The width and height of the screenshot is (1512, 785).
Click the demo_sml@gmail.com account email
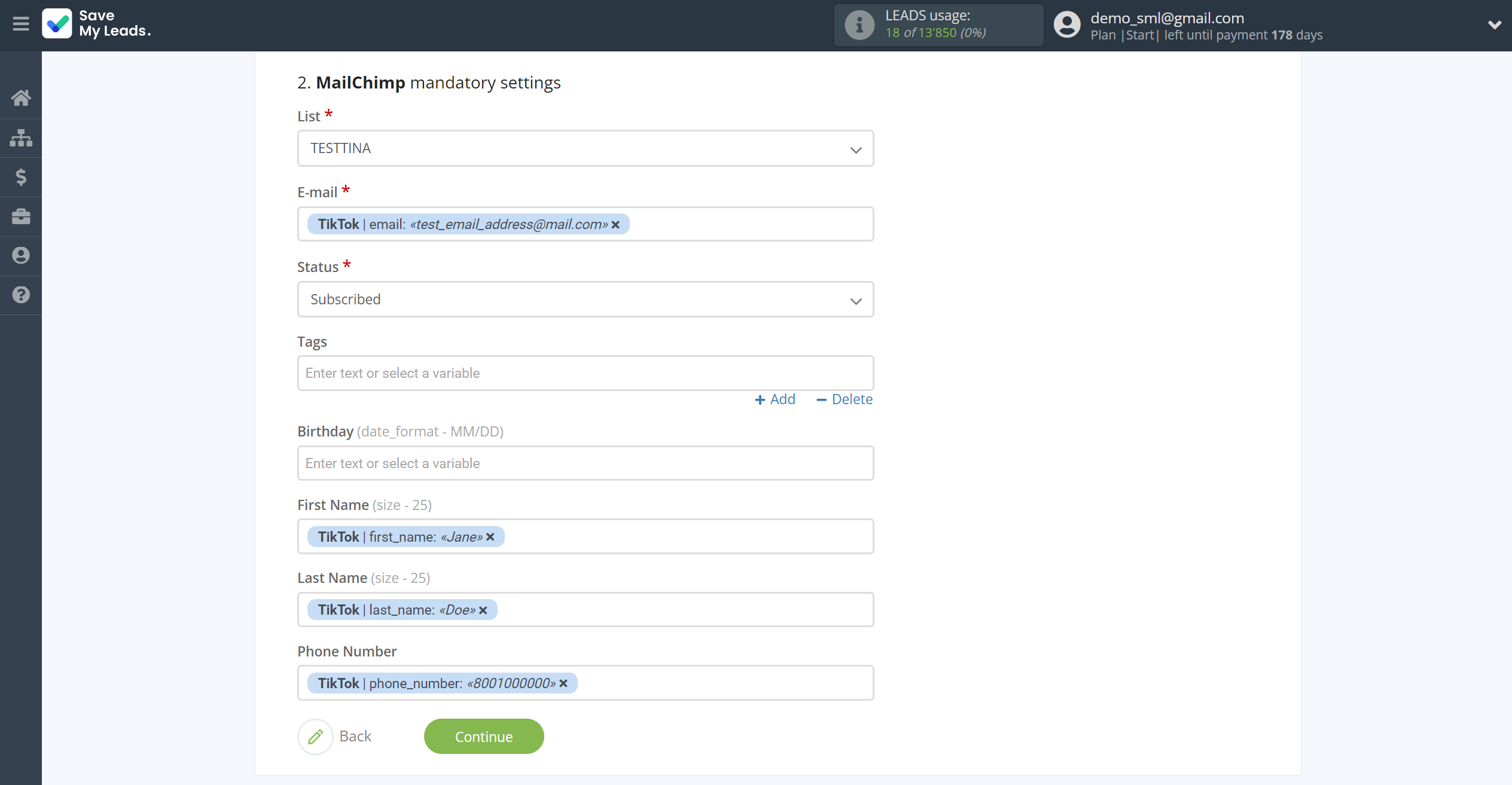[1167, 18]
